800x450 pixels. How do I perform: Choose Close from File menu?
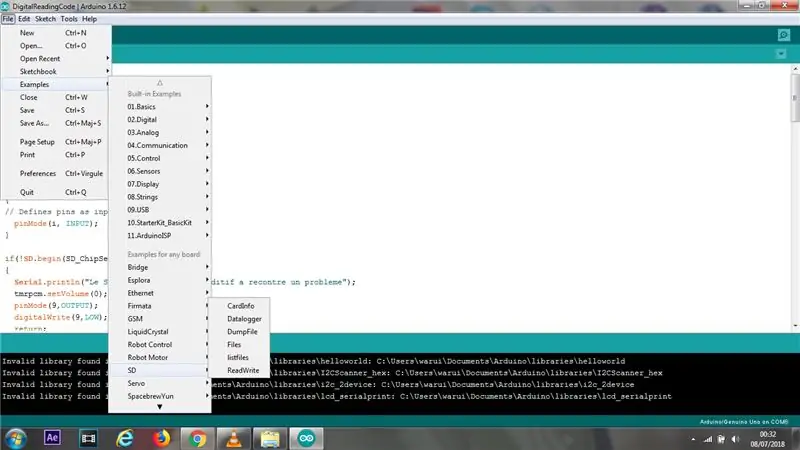pyautogui.click(x=56, y=97)
